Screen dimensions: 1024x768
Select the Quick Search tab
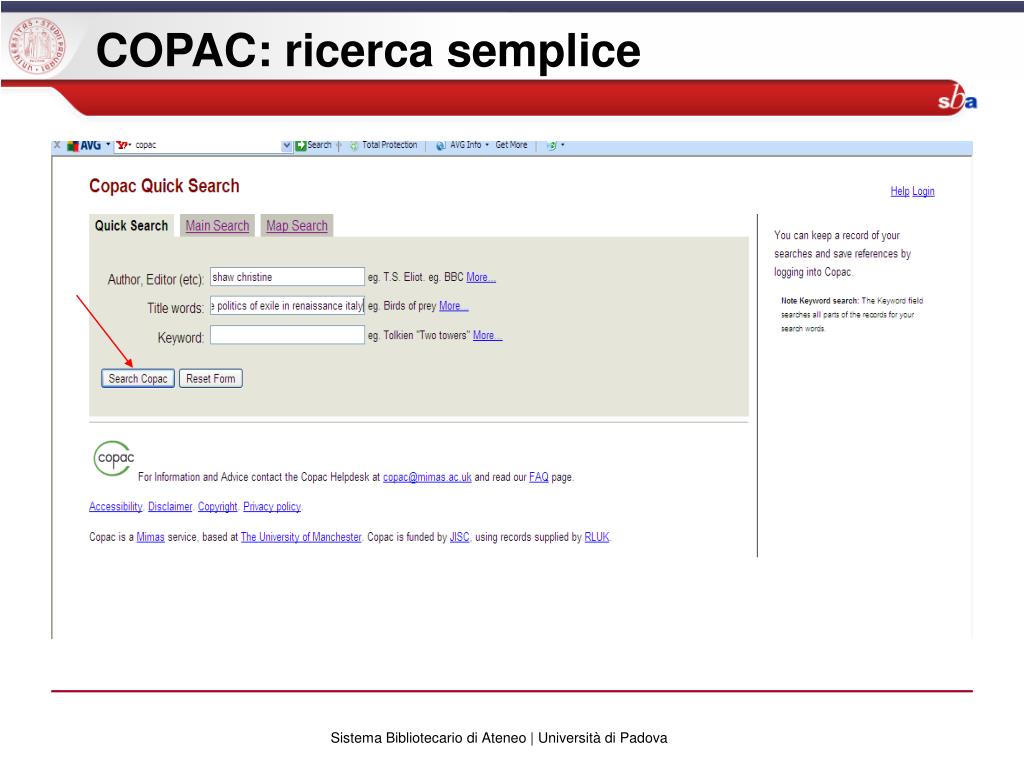point(131,225)
